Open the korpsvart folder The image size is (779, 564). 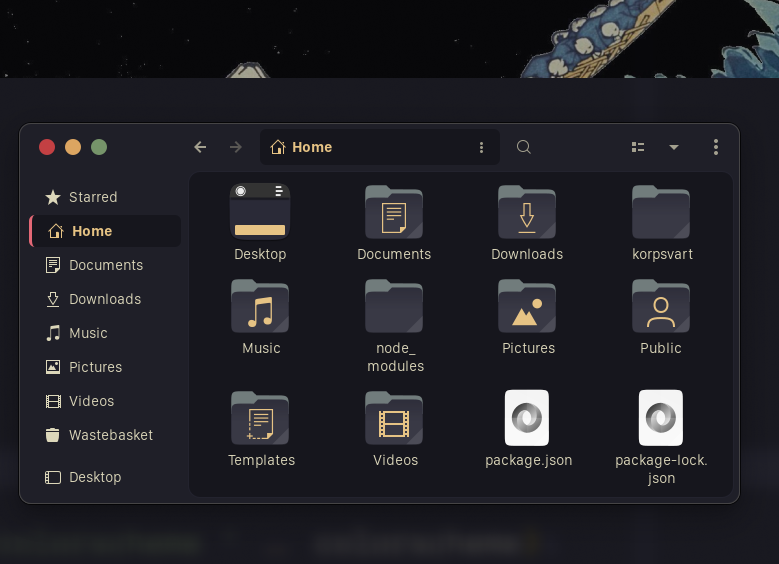660,213
